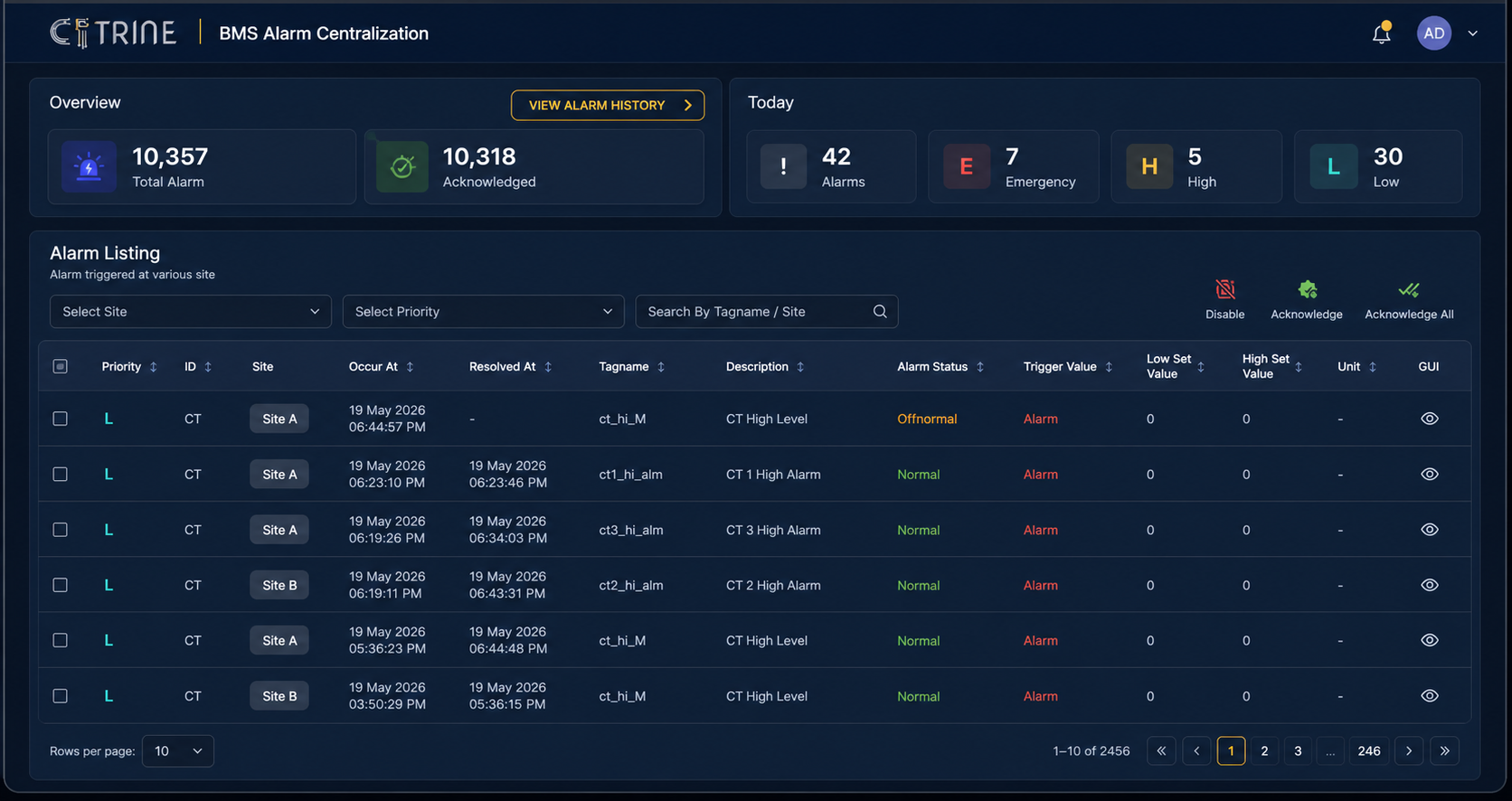Click the CT 3 High Alarm description
This screenshot has height=801, width=1512.
coord(773,530)
